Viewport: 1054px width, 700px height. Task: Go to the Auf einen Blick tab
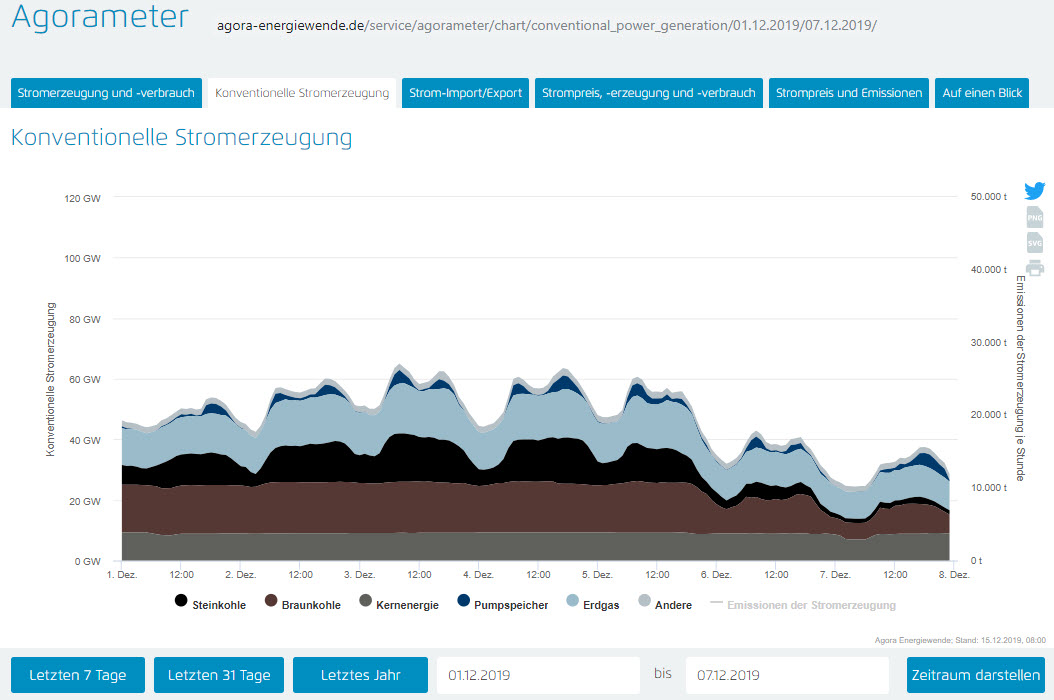pos(982,93)
